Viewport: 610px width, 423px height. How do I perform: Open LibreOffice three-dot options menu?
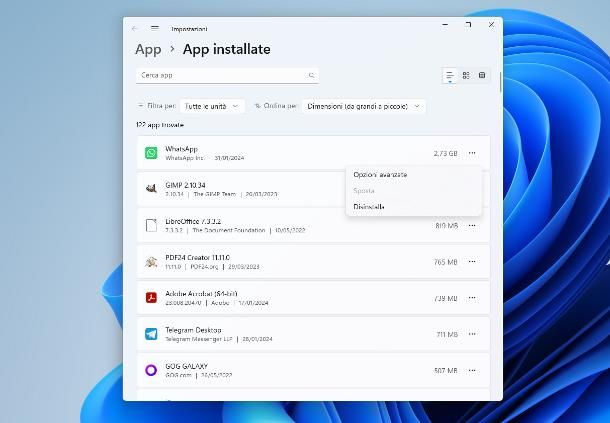472,225
